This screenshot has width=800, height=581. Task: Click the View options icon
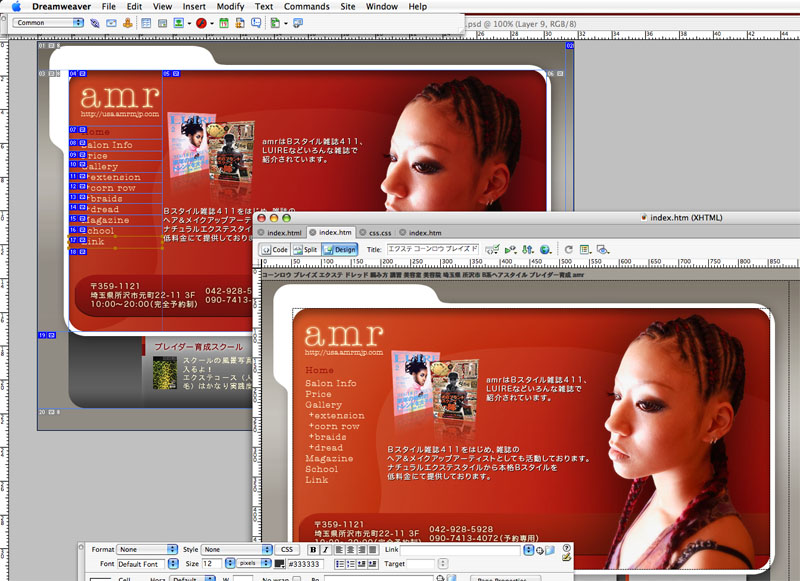585,249
